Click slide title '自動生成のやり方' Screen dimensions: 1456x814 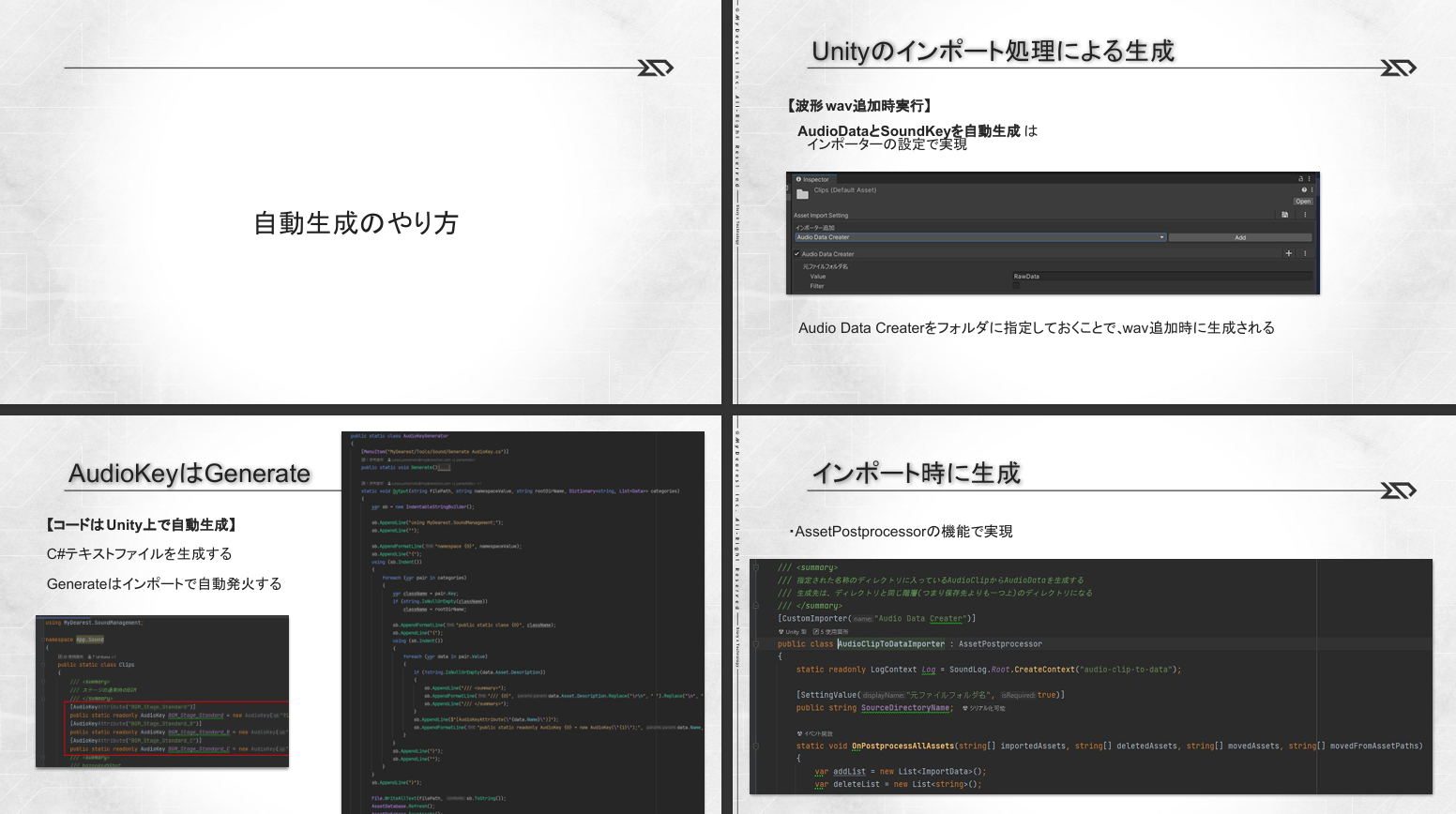click(356, 223)
